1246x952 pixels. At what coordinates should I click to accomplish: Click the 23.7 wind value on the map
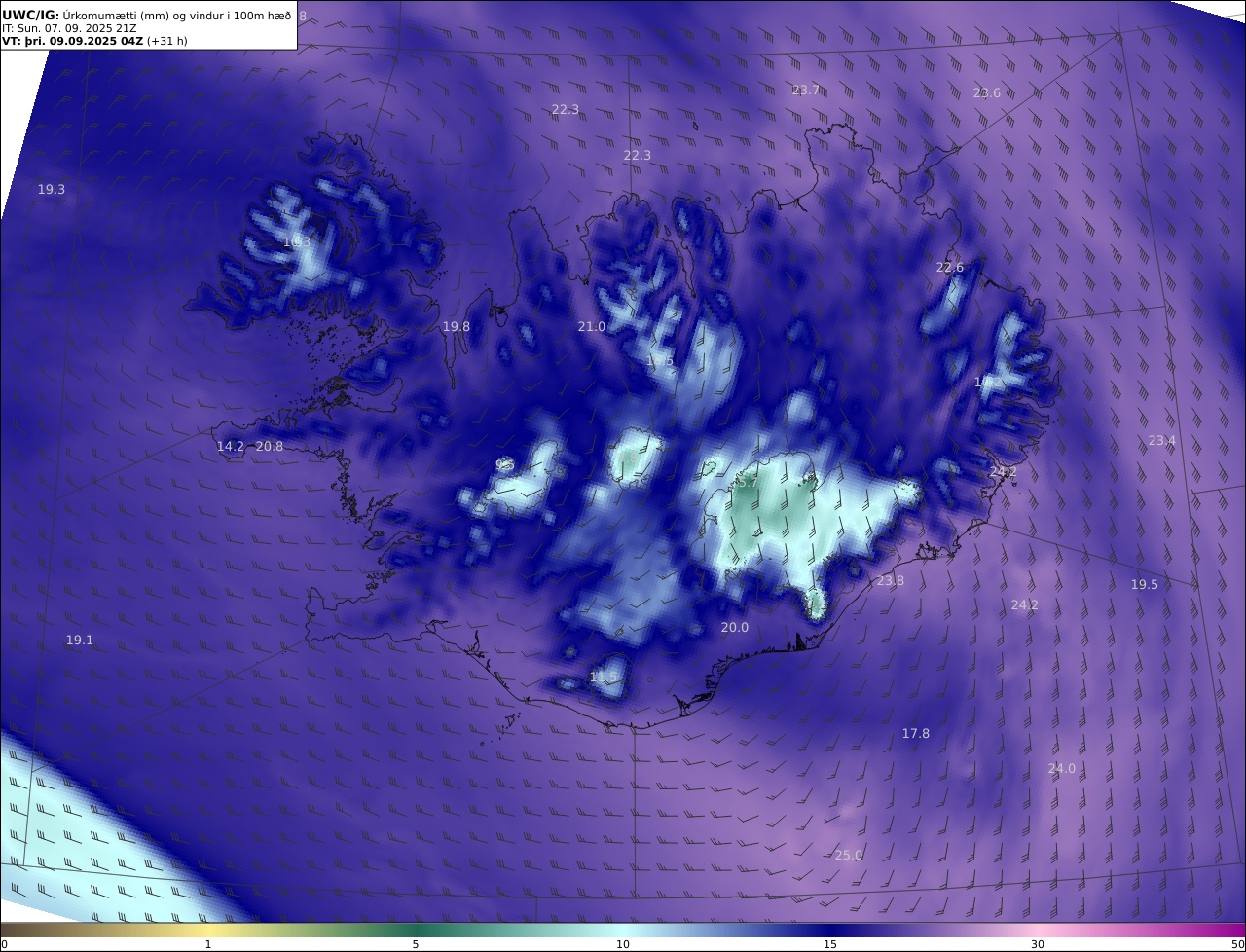[805, 91]
